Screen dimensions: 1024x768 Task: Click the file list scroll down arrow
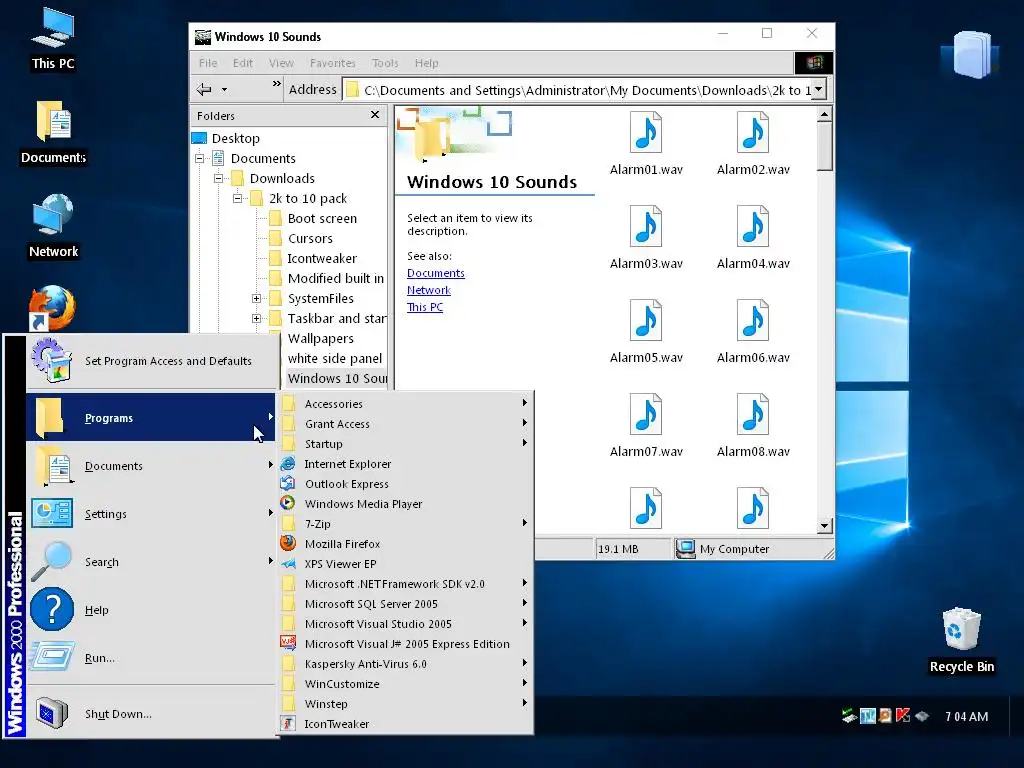pyautogui.click(x=824, y=526)
